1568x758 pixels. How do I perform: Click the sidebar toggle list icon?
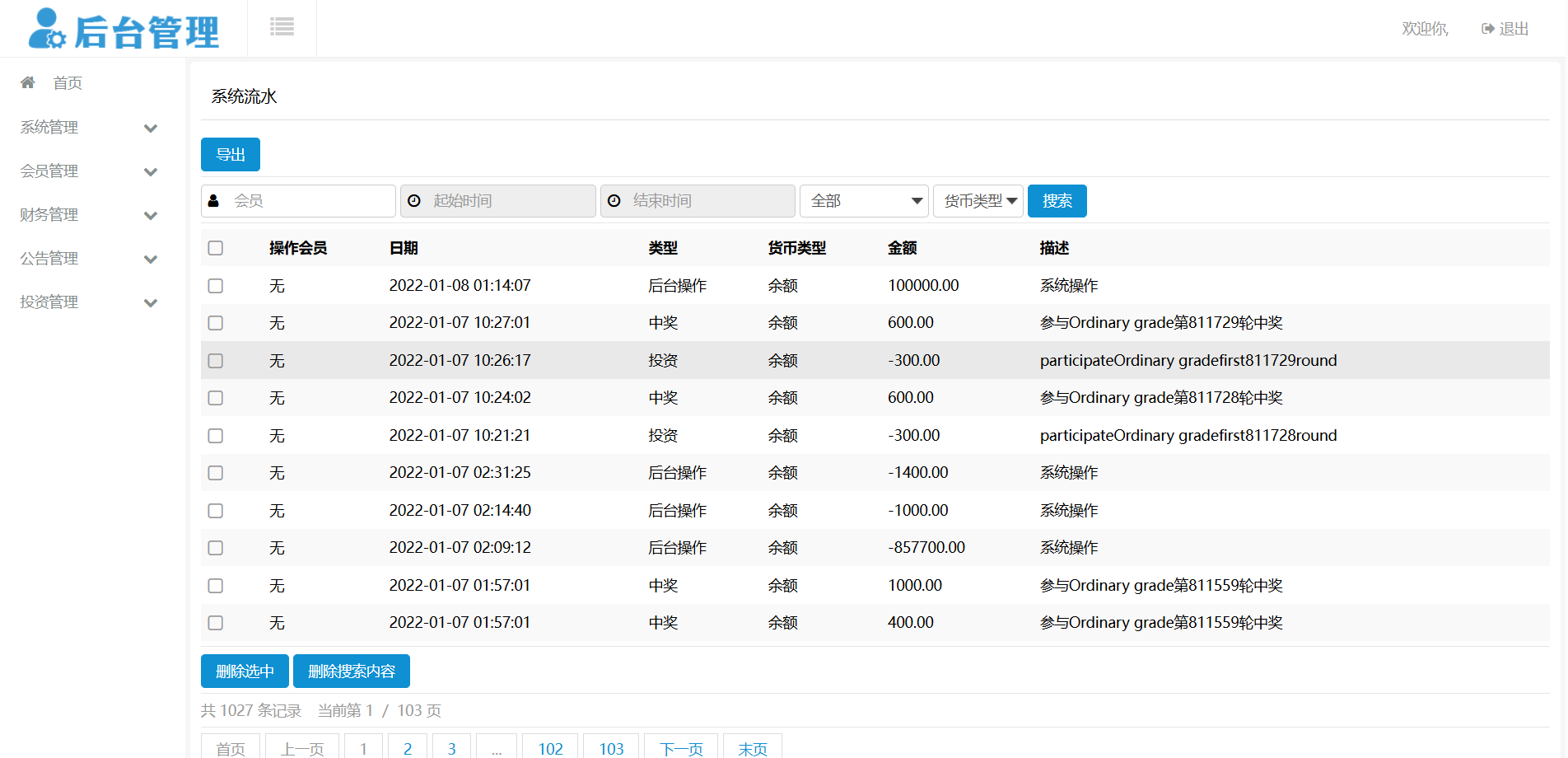click(282, 27)
